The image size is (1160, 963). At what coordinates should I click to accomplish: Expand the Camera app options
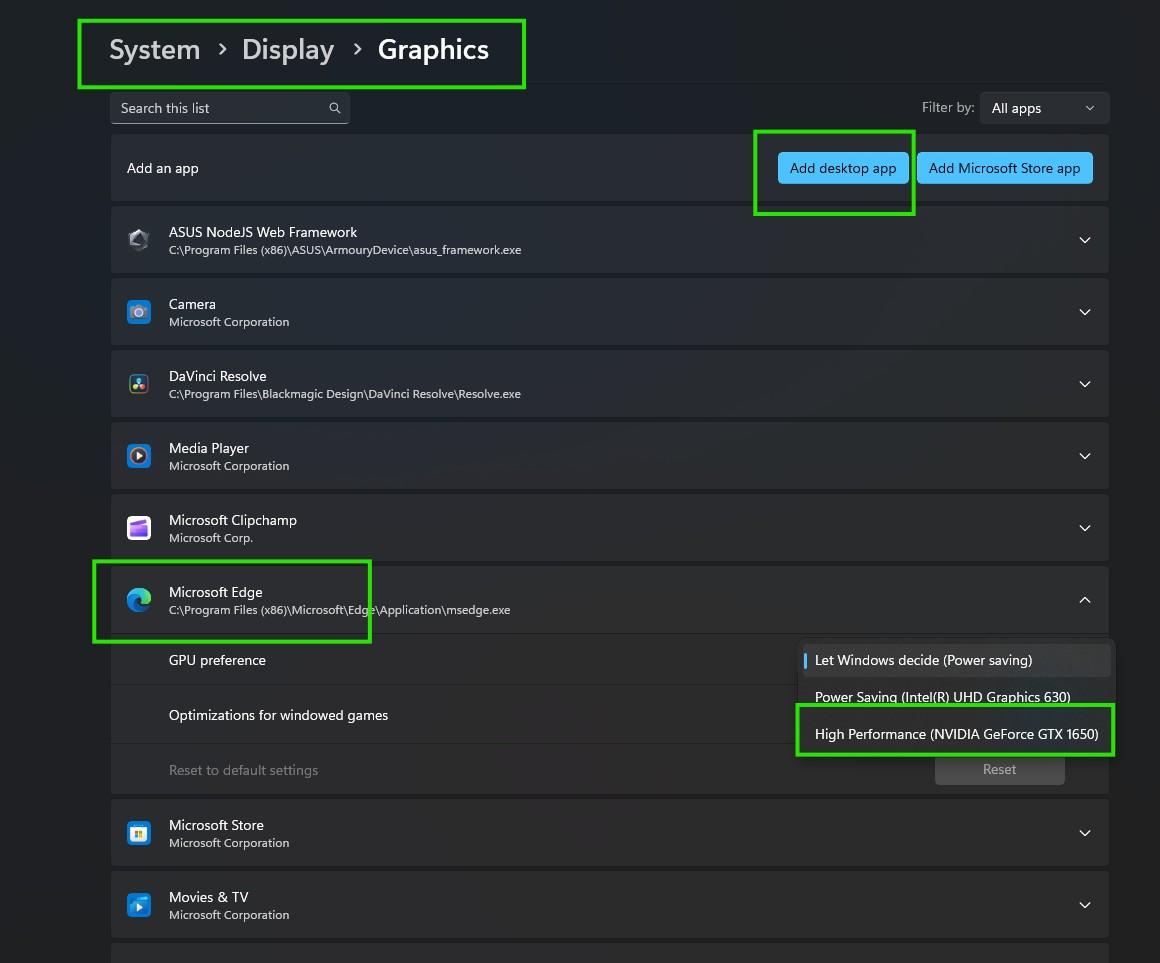tap(1085, 312)
